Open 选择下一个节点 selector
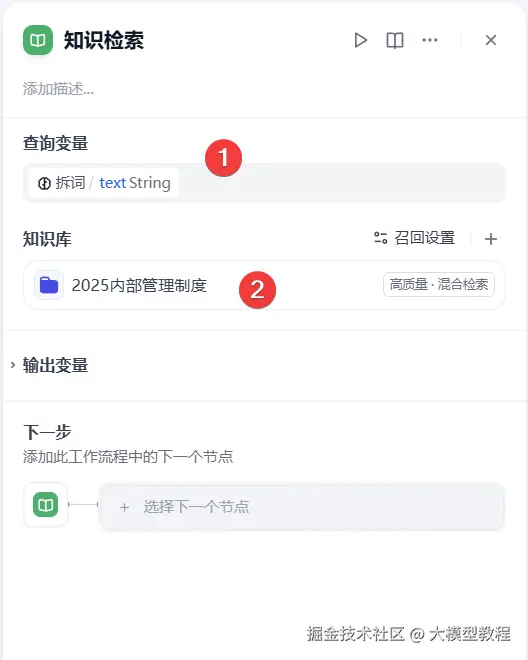The height and width of the screenshot is (660, 528). pos(302,506)
